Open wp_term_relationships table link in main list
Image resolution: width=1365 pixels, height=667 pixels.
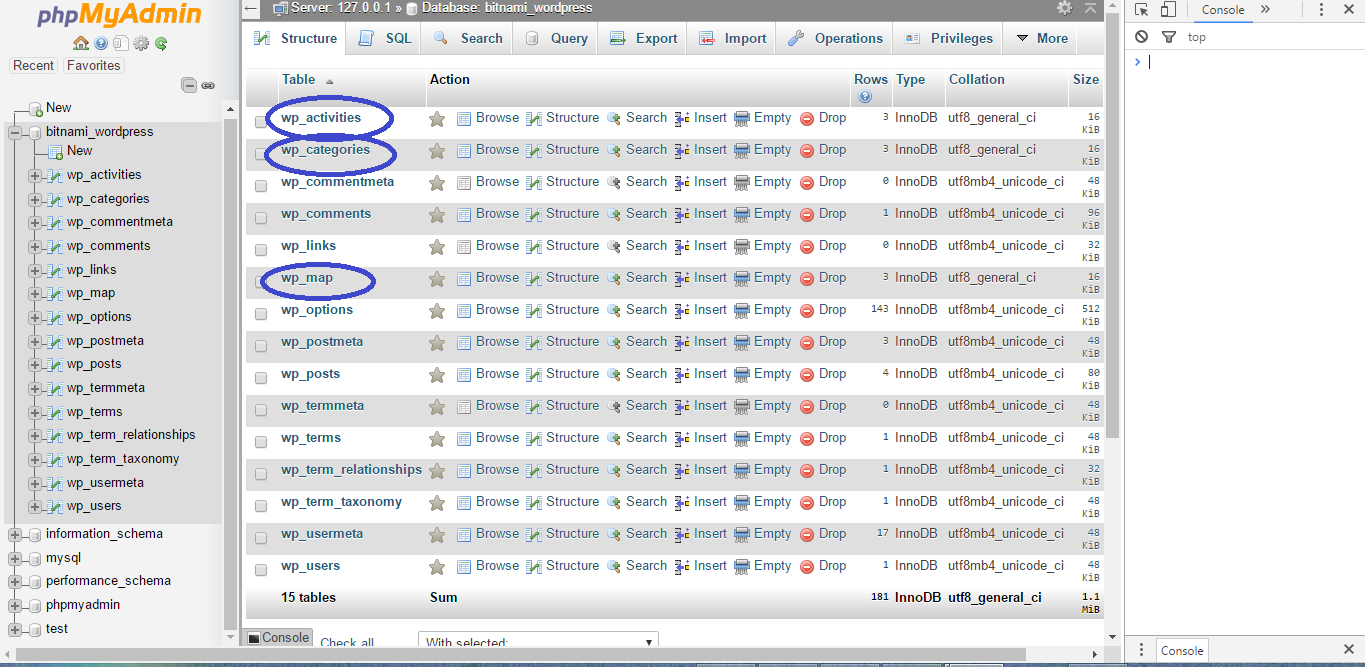point(351,470)
